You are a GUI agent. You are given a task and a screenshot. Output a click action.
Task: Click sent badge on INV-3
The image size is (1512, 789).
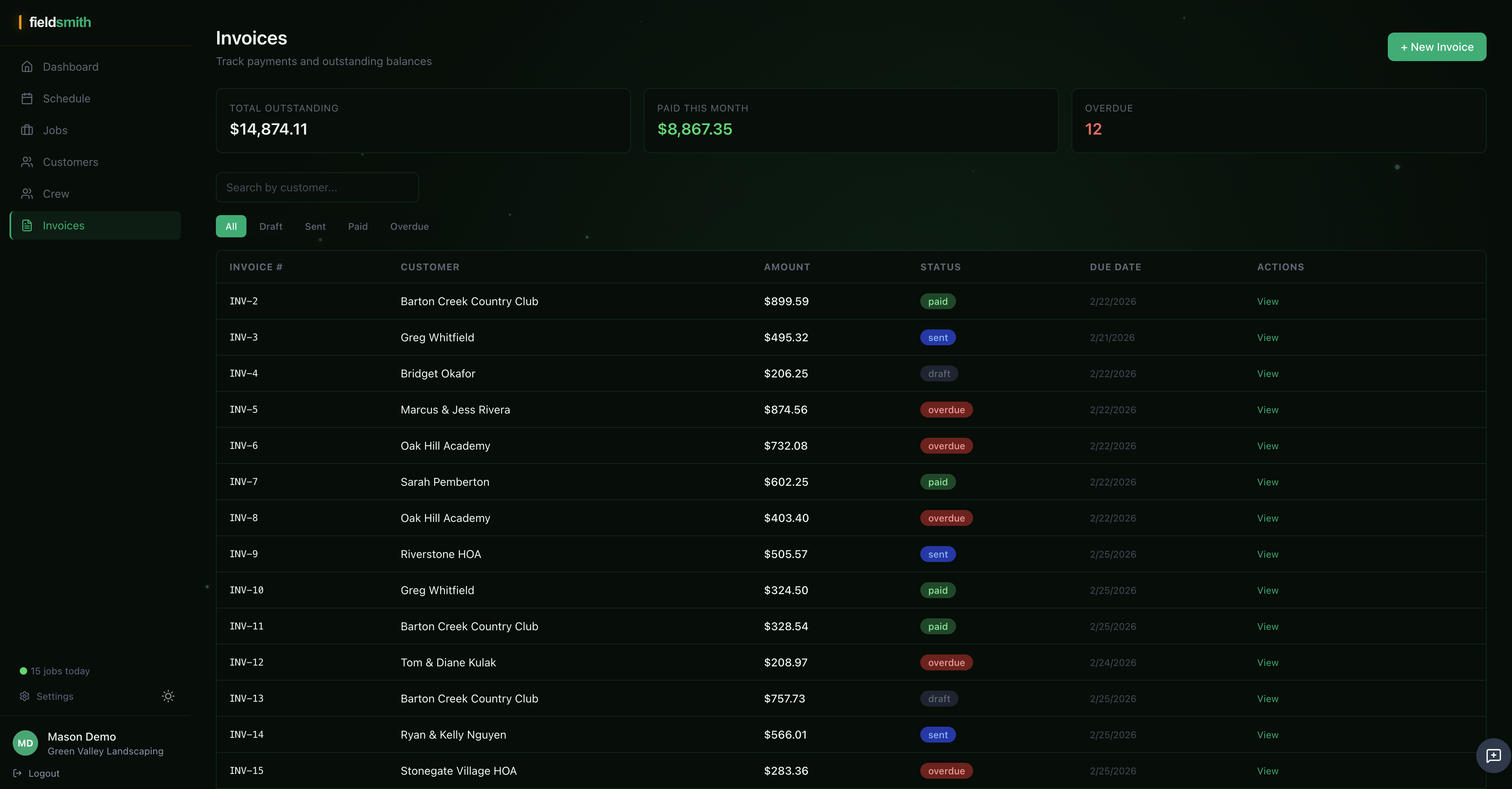[x=938, y=338]
